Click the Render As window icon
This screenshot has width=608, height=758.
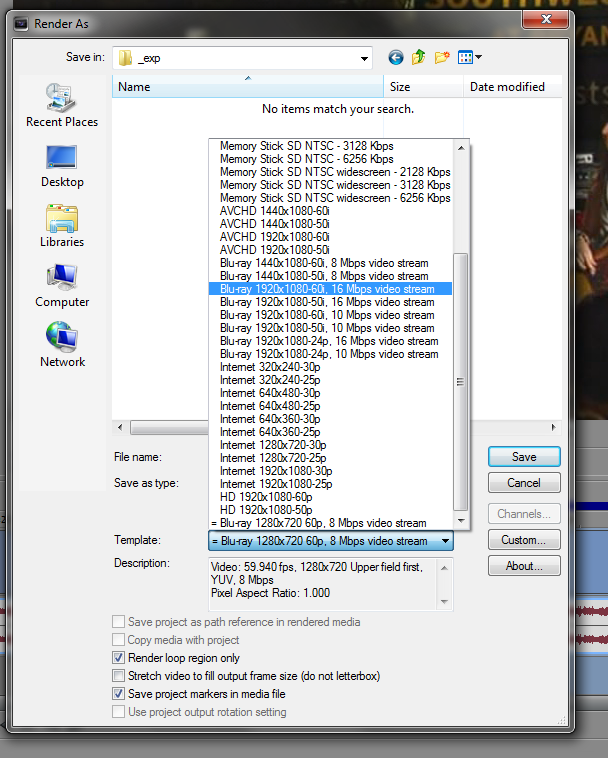tap(21, 24)
